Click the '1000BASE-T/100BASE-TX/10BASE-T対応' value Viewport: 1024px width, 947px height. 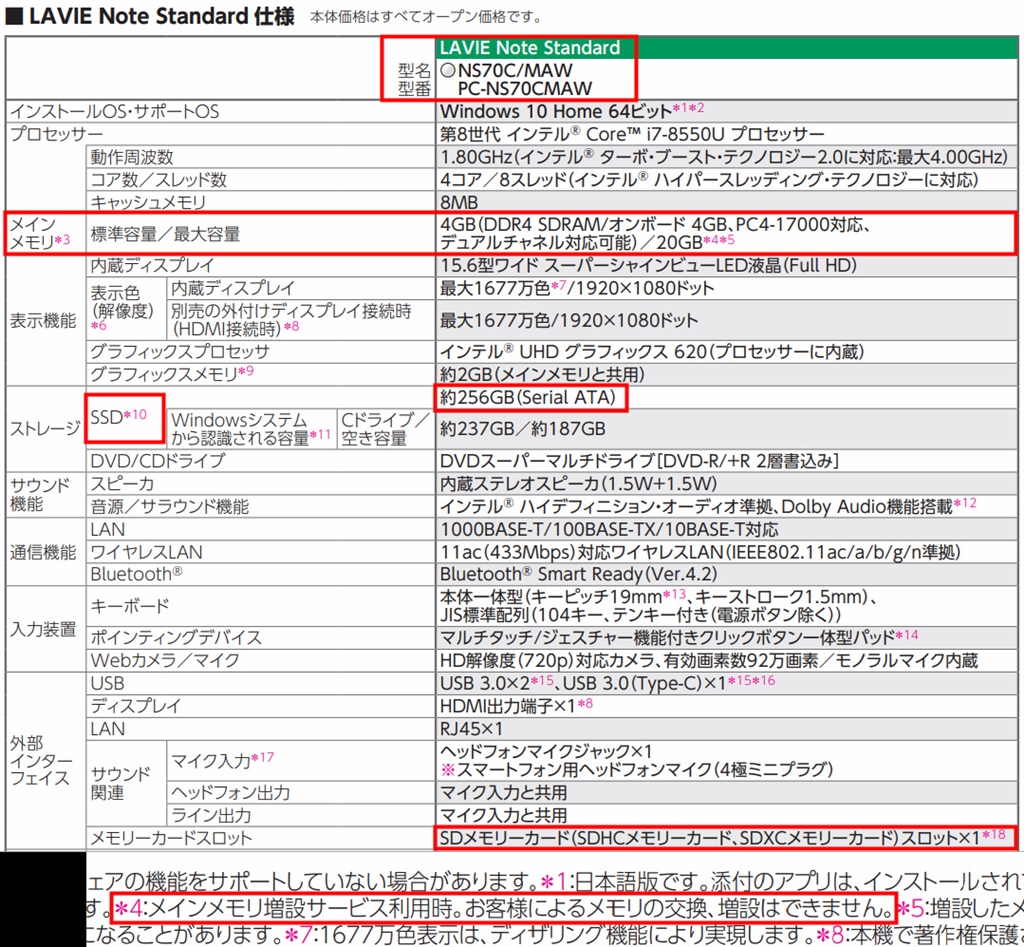click(x=609, y=530)
